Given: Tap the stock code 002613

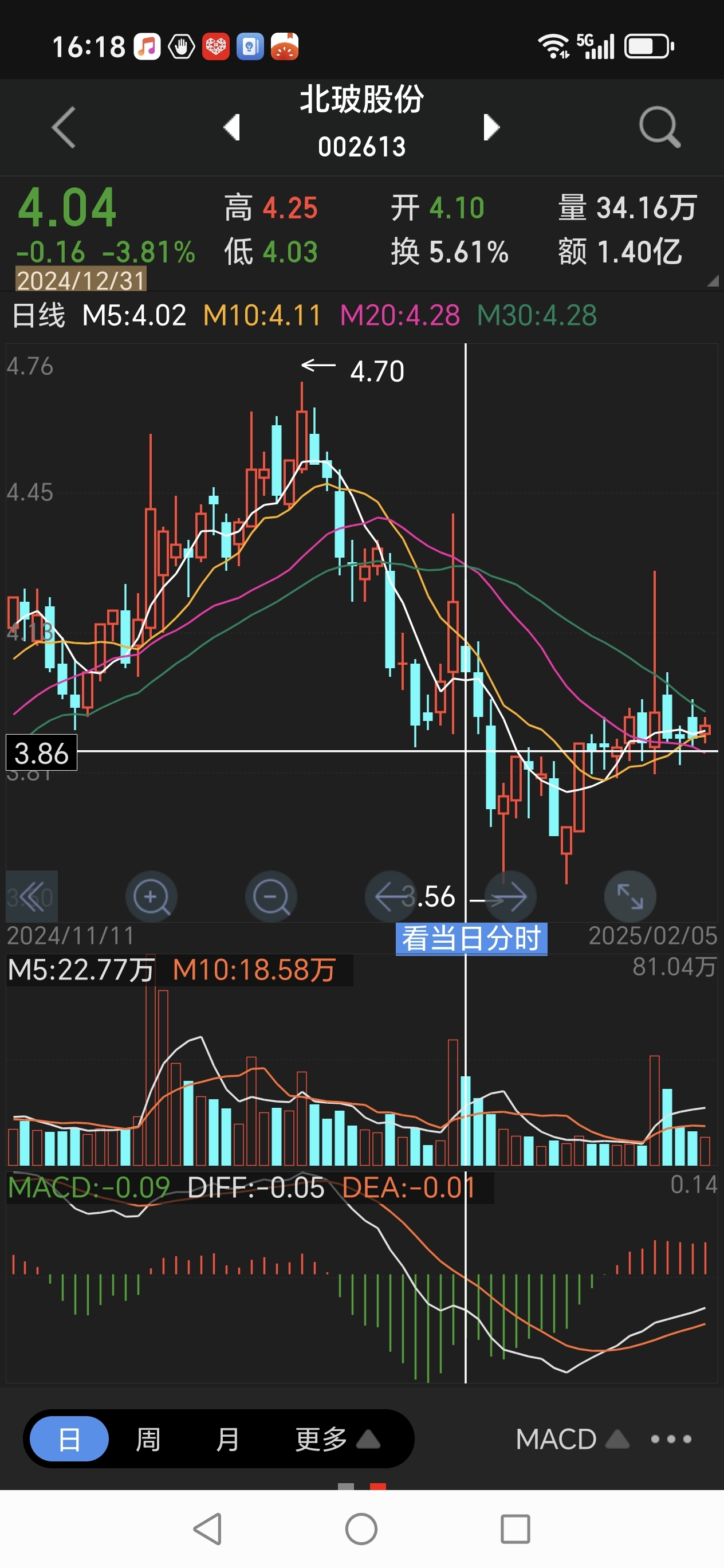Looking at the screenshot, I should (x=361, y=147).
